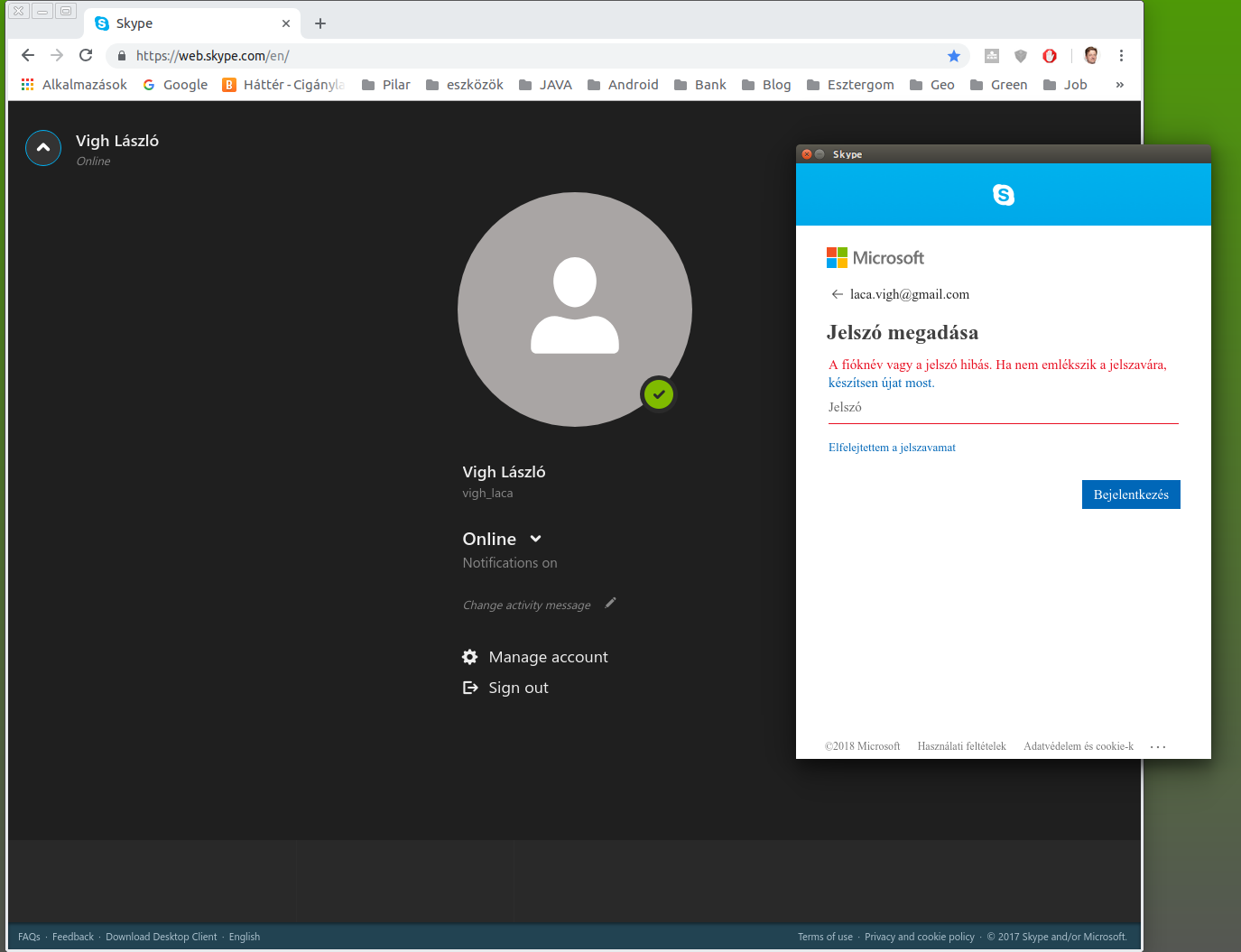Image resolution: width=1241 pixels, height=952 pixels.
Task: Click the footer ellipsis in Skype dialog
Action: click(1158, 747)
